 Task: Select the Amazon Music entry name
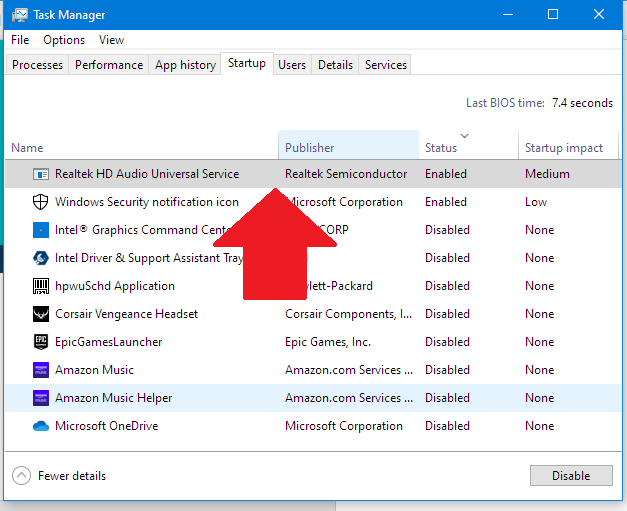click(x=94, y=370)
